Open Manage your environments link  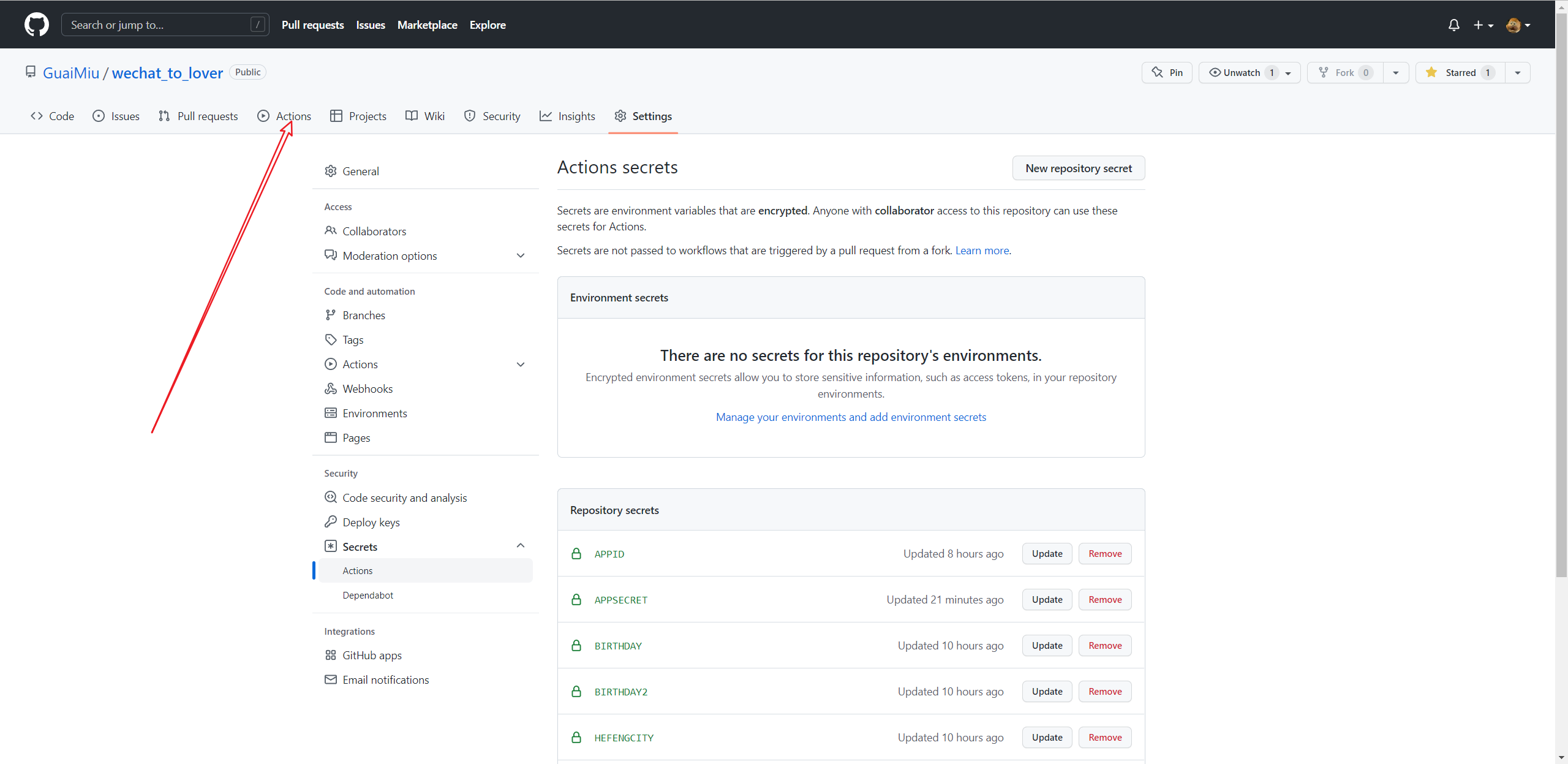[x=851, y=417]
